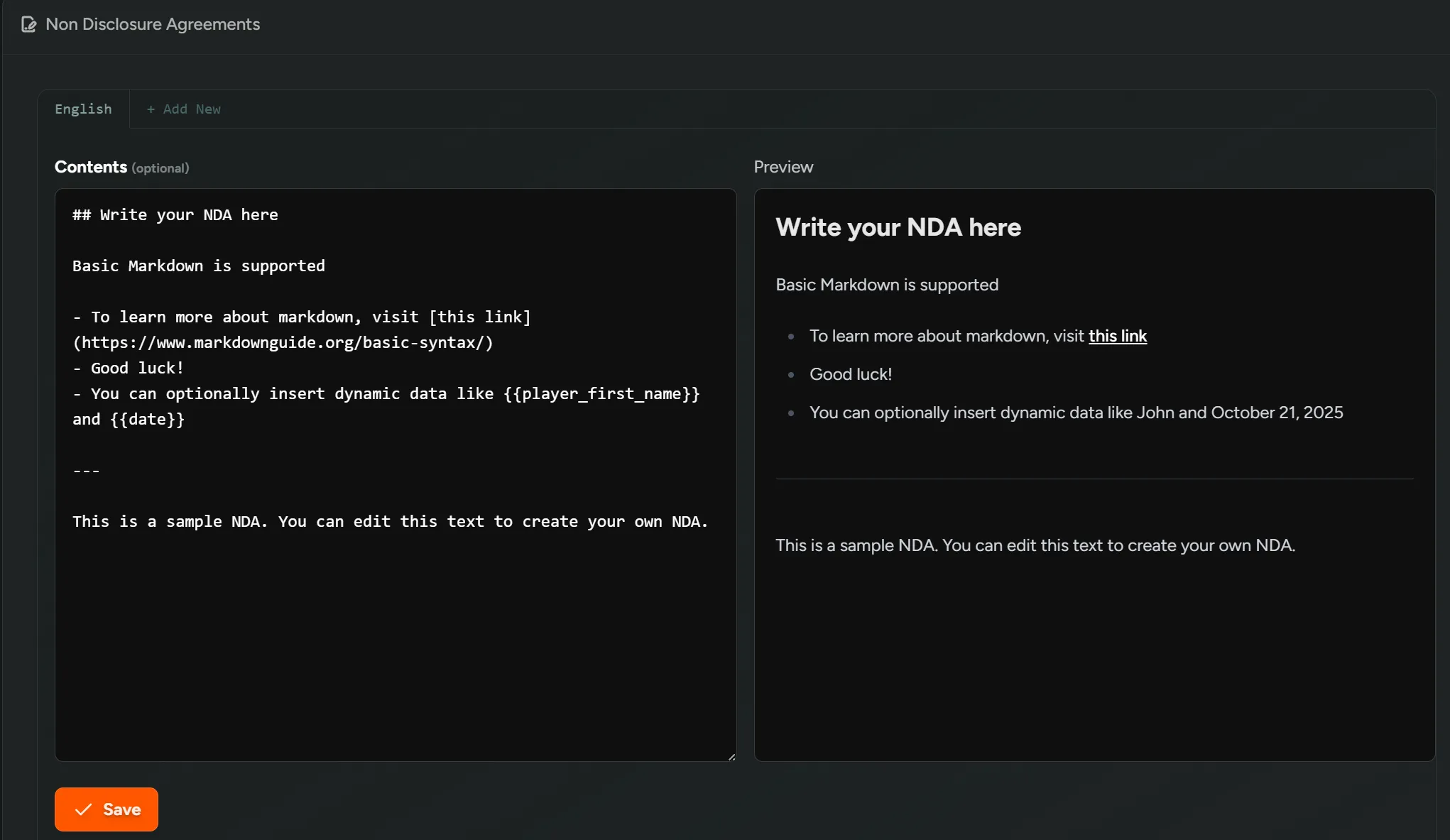Click the checkmark icon inside the Save button
Screen dimensions: 1450x840
click(x=83, y=809)
